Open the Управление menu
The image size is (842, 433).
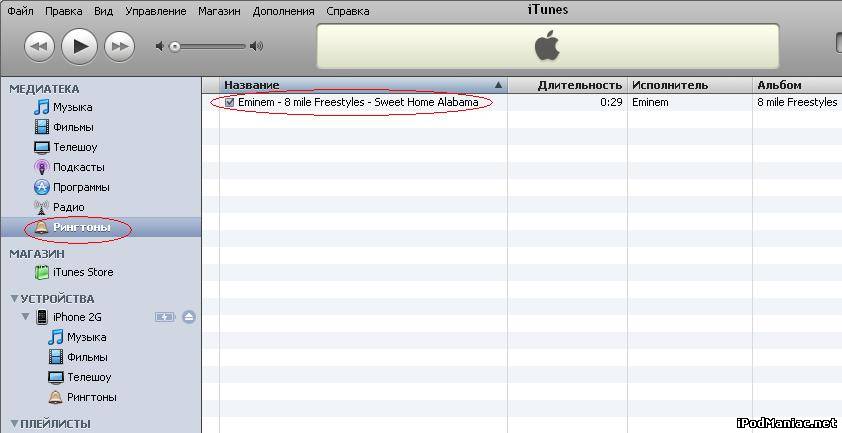(156, 11)
